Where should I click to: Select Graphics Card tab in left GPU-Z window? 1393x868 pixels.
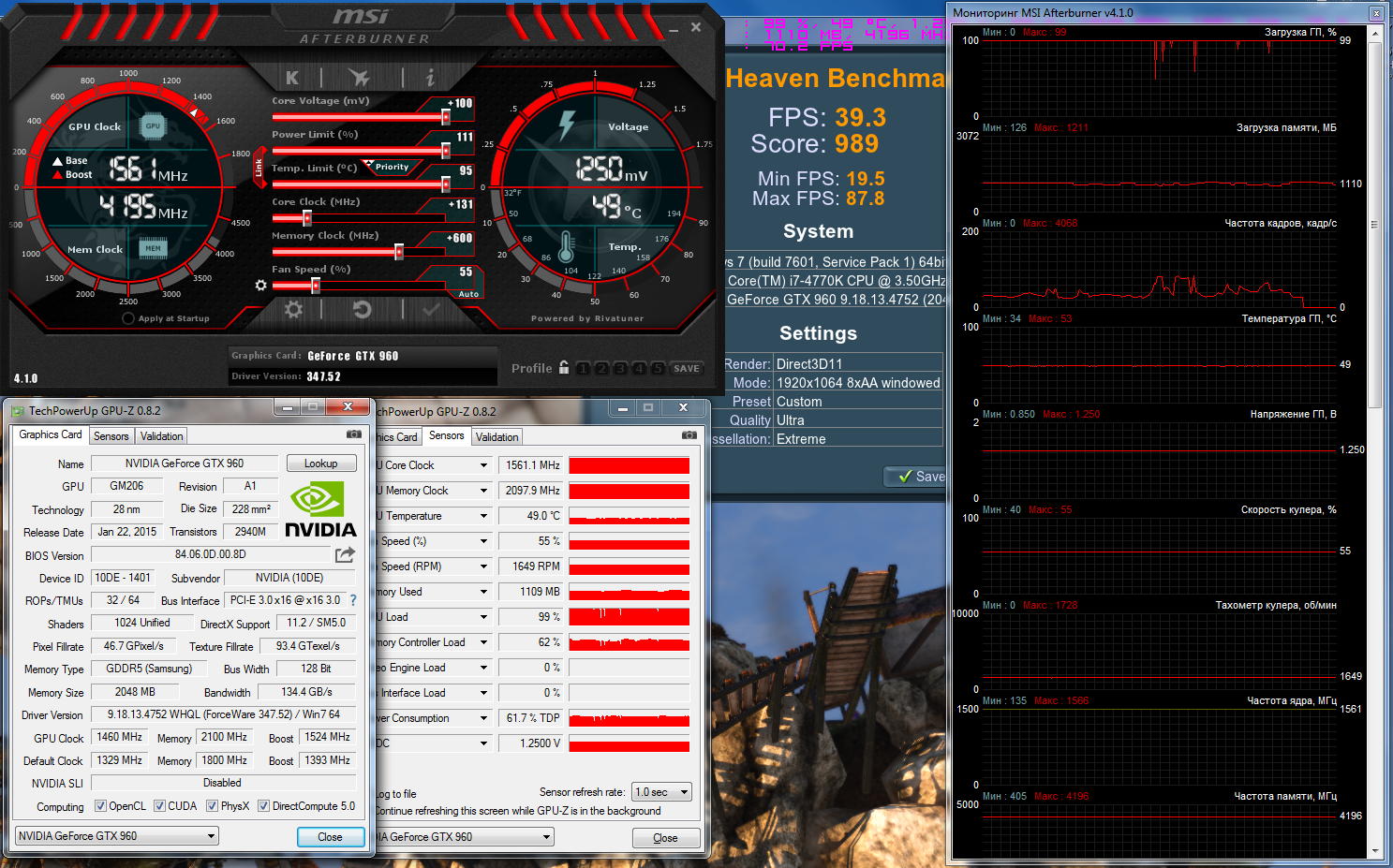tap(51, 434)
